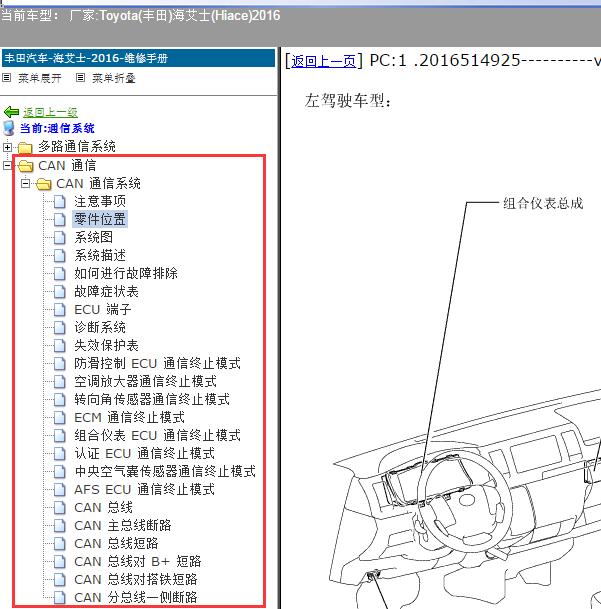Viewport: 601px width, 609px height.
Task: Click the page icon beside 防滑控制 ECU 通信终止模式
Action: pyautogui.click(x=59, y=364)
